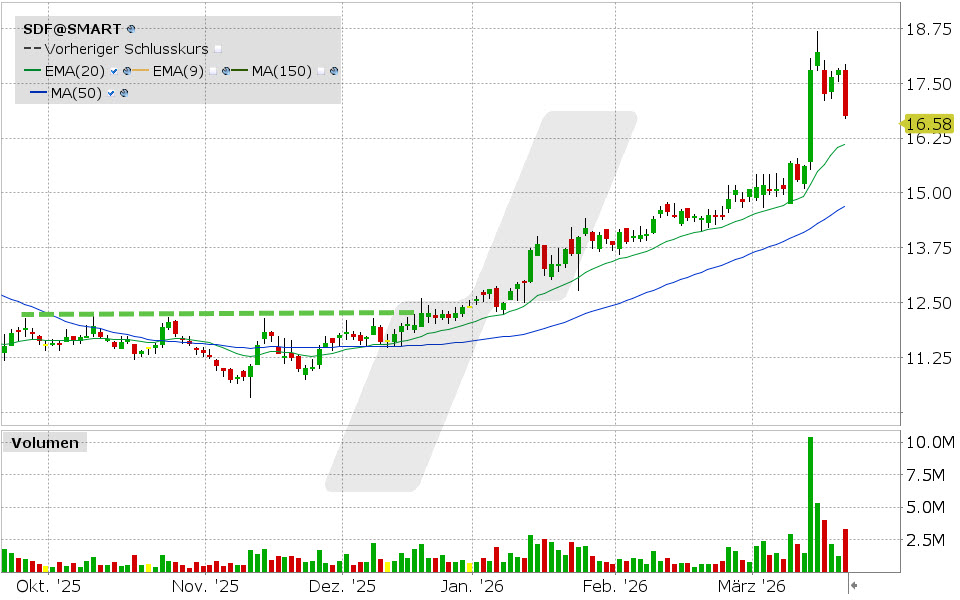The height and width of the screenshot is (600, 960).
Task: Disable the EMA(20) checkbox in the legend
Action: click(x=114, y=71)
